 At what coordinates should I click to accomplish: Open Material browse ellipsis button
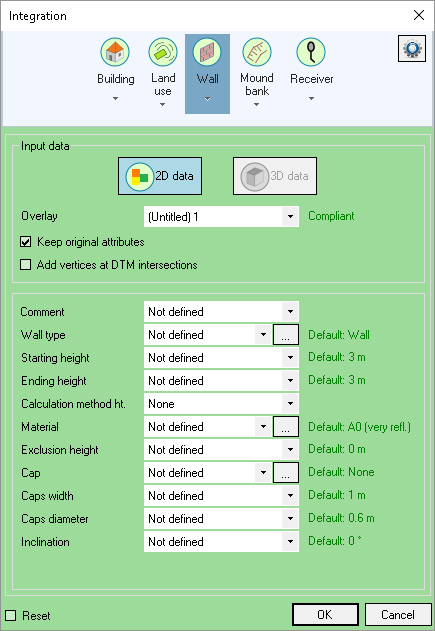point(286,427)
